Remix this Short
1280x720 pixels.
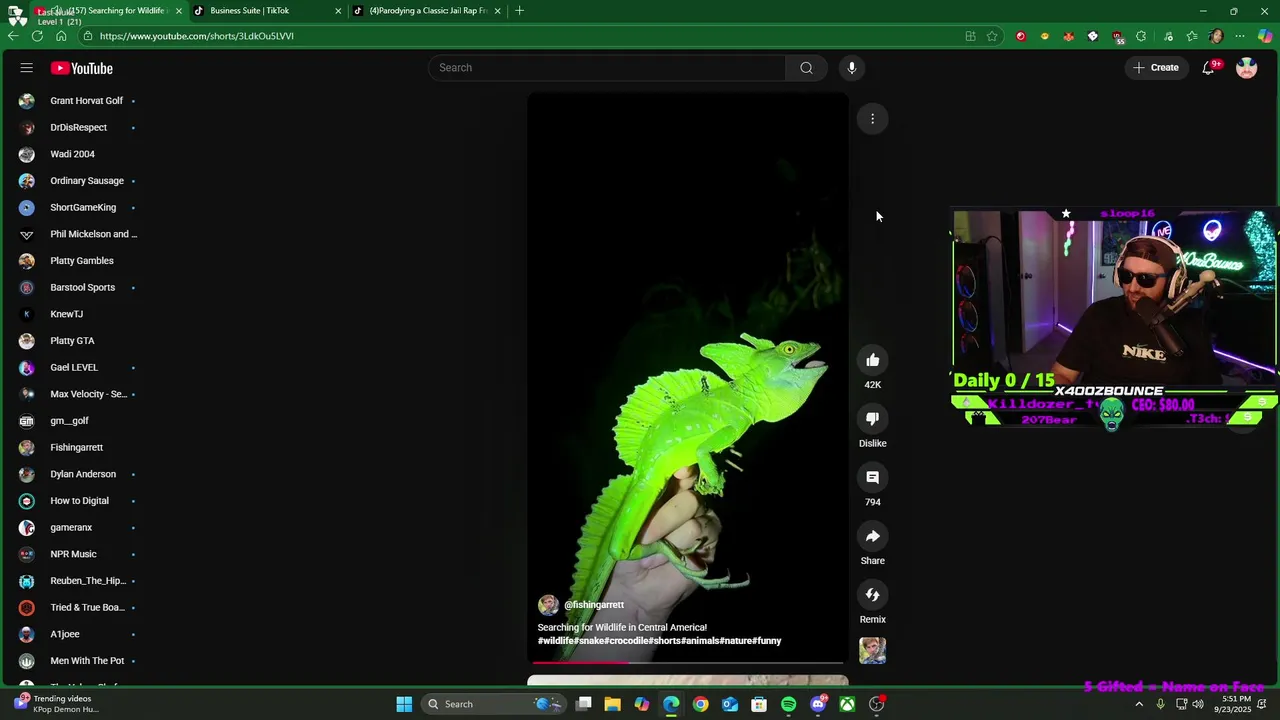(872, 595)
